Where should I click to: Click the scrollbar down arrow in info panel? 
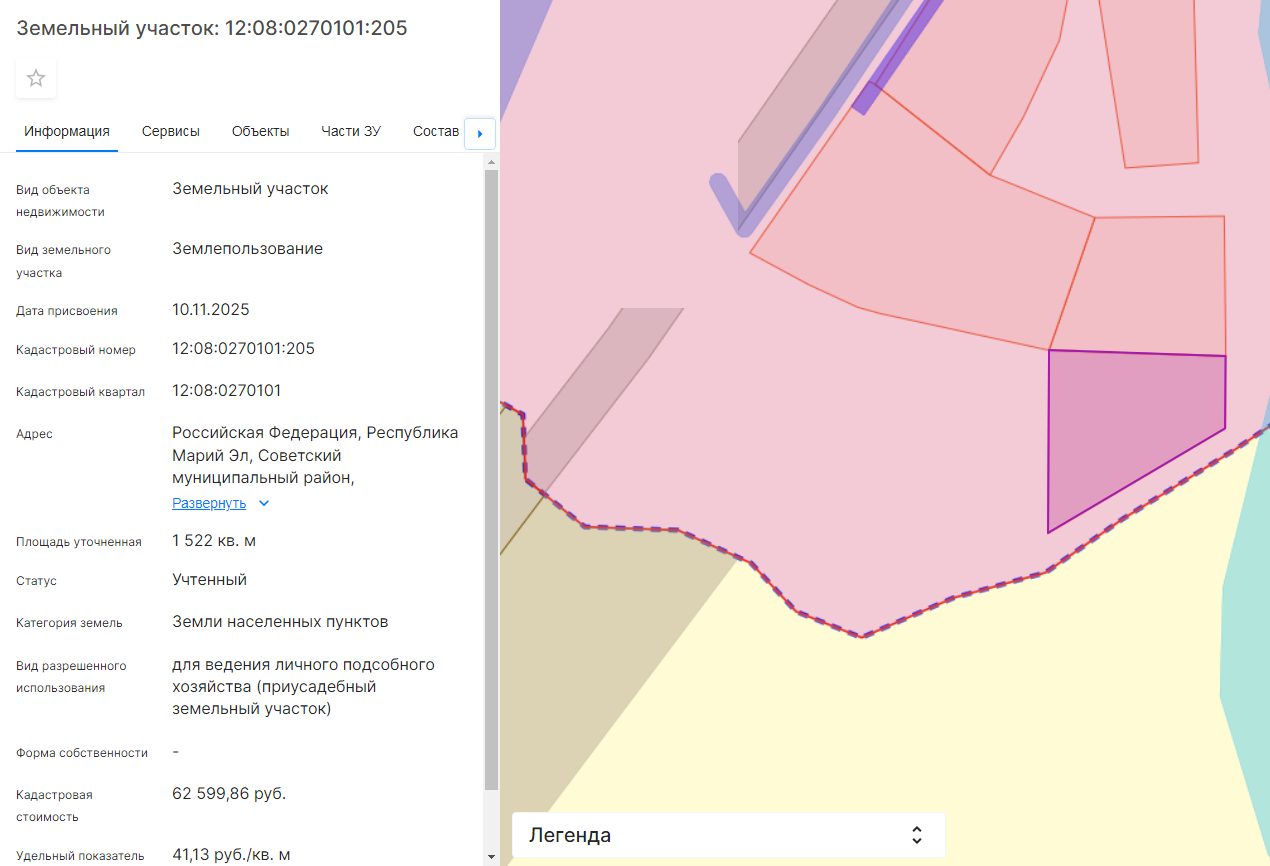tap(490, 857)
